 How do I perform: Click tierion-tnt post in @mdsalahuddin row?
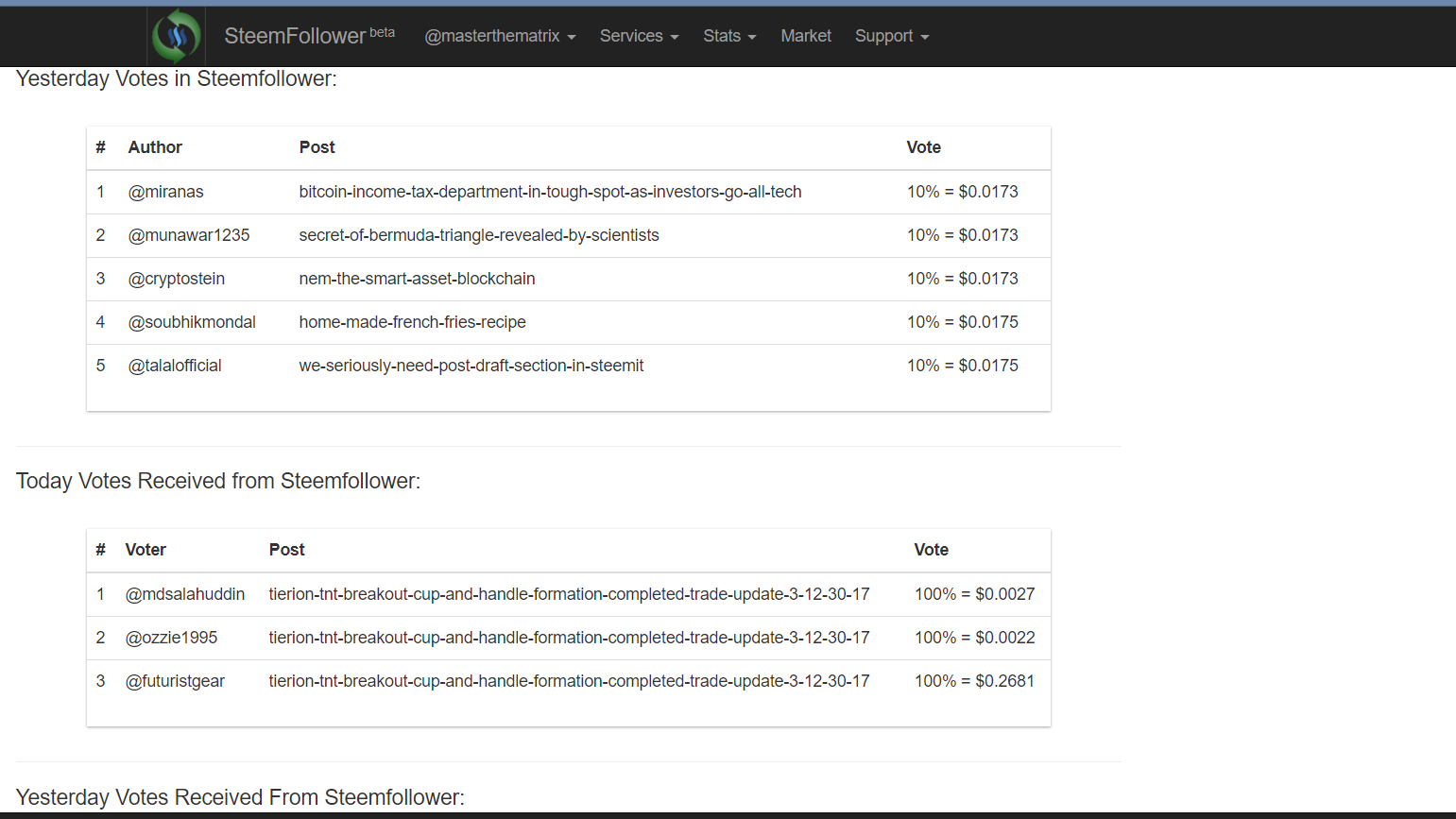tap(569, 594)
